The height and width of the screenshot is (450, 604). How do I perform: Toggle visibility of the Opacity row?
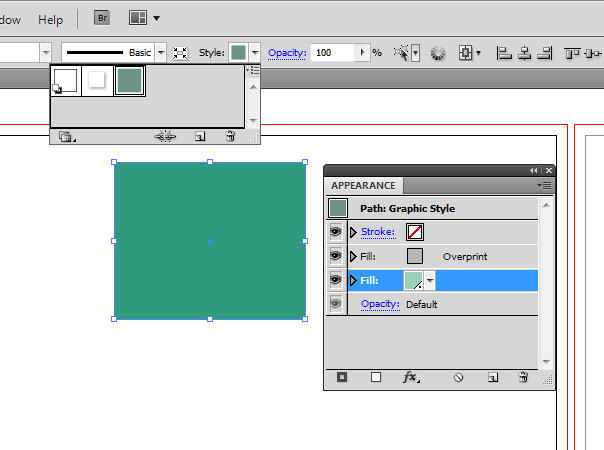(336, 304)
